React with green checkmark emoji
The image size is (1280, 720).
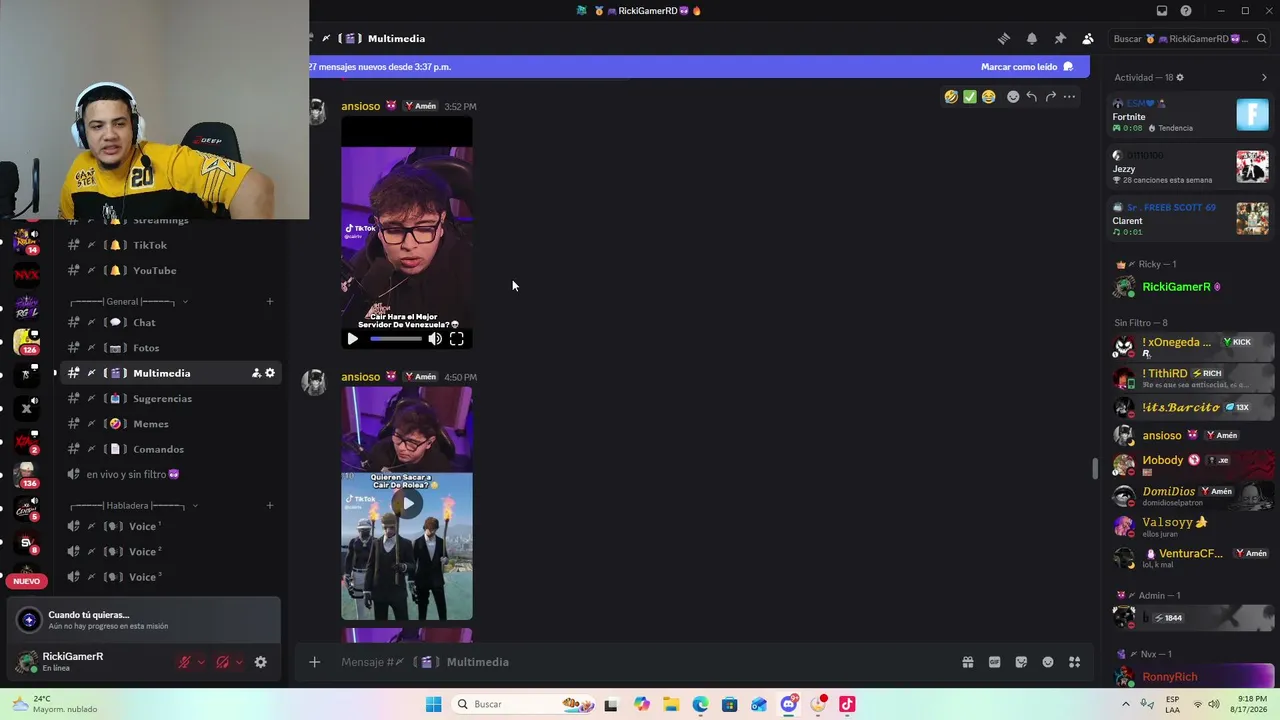pos(970,97)
